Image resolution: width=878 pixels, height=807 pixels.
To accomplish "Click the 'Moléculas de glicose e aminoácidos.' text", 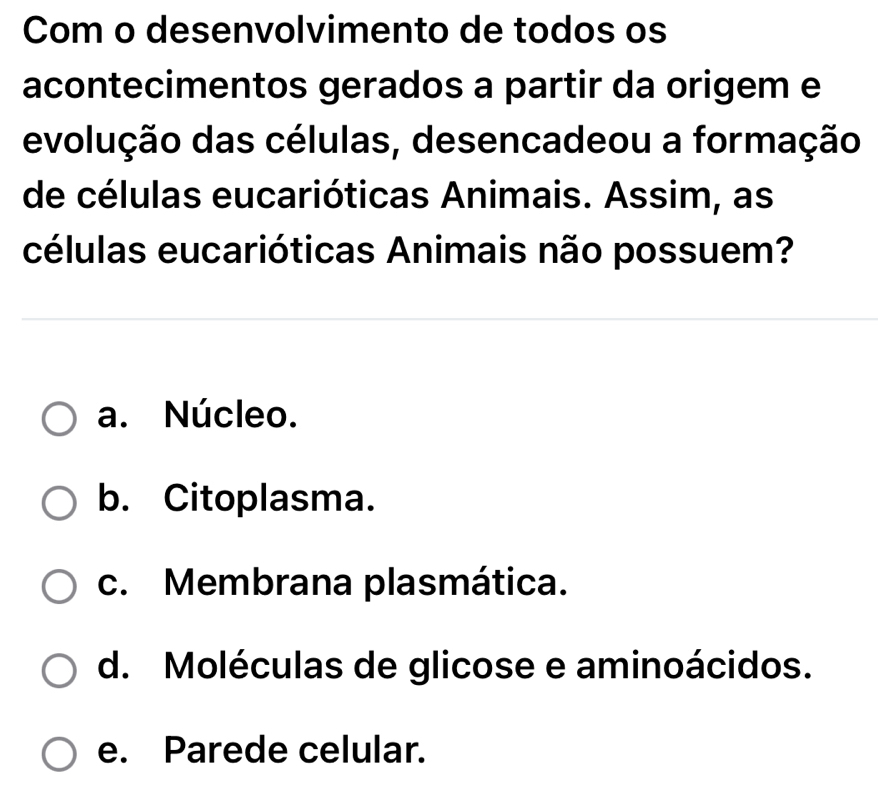I will (487, 663).
